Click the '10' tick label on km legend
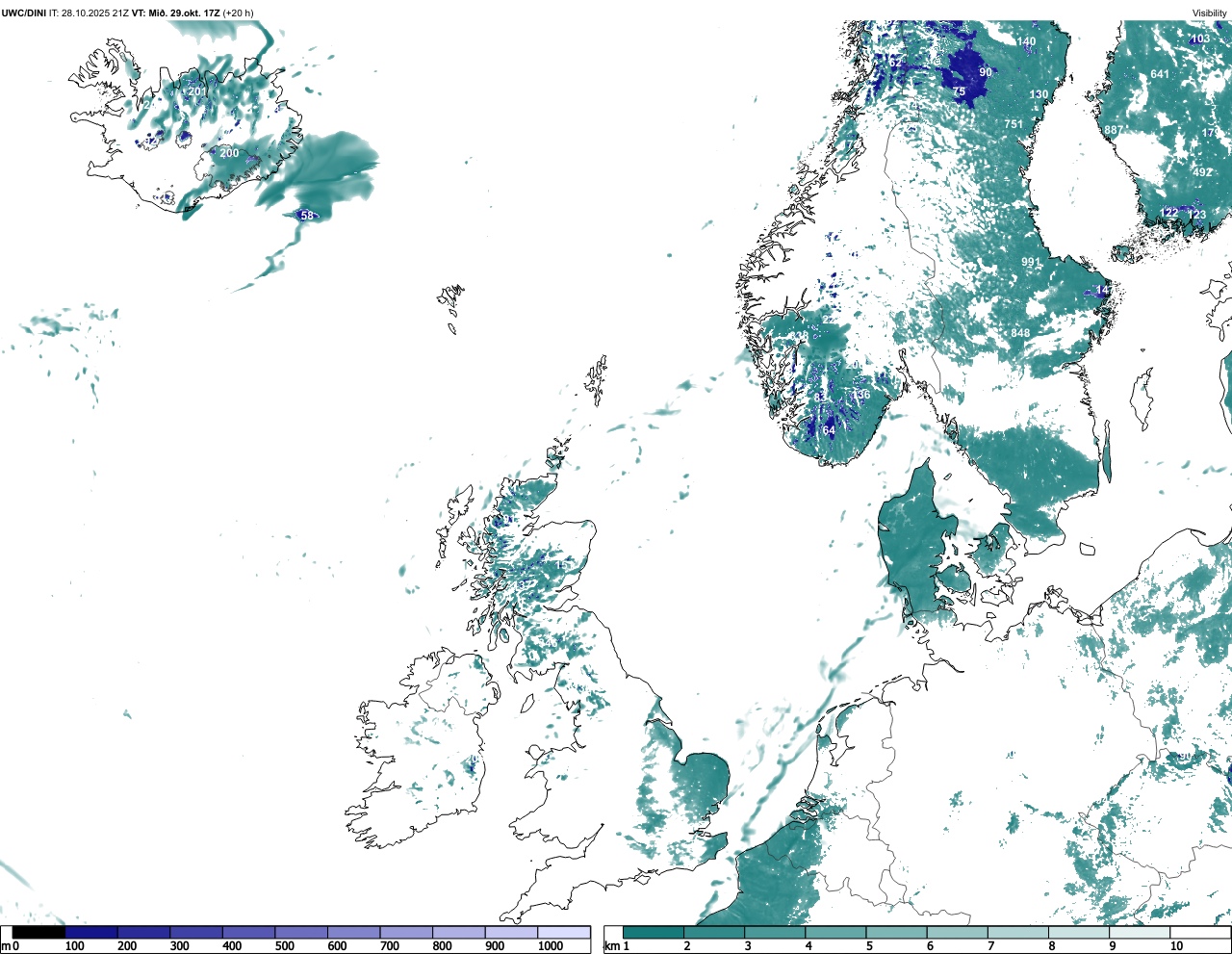The width and height of the screenshot is (1232, 954). tap(1175, 946)
